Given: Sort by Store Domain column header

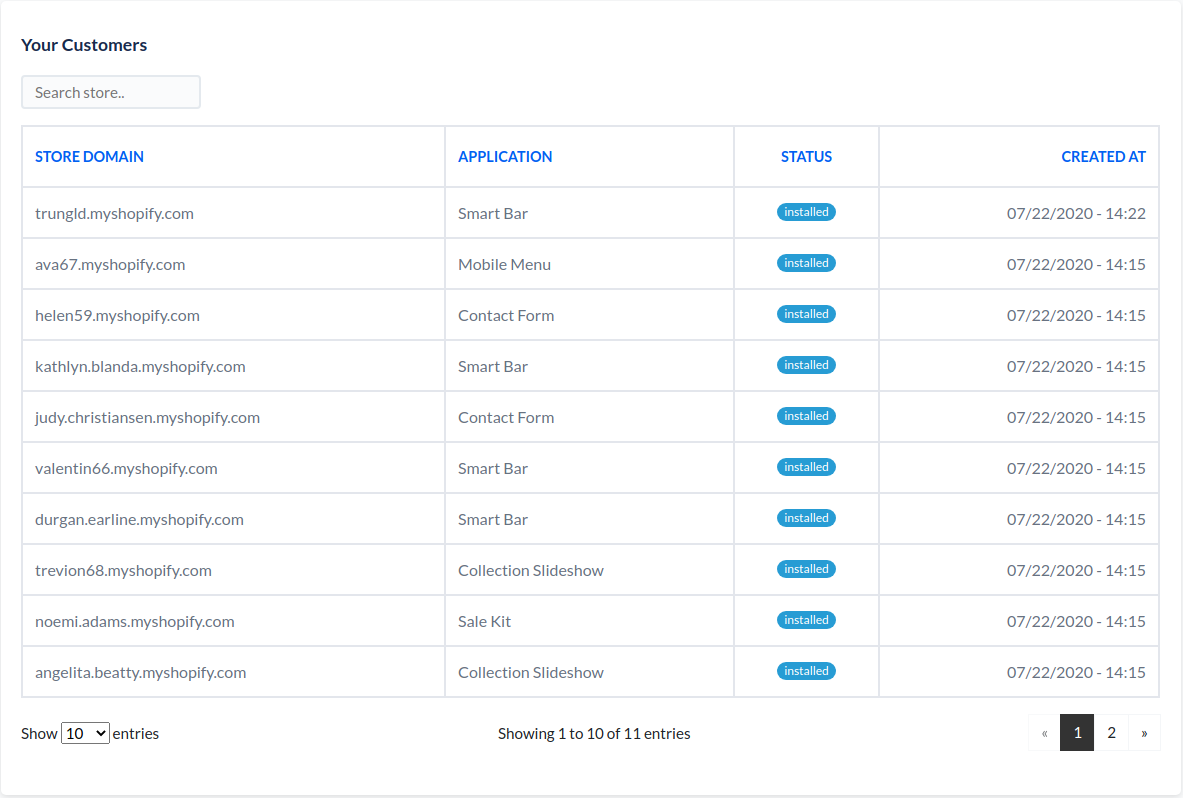Looking at the screenshot, I should tap(89, 157).
